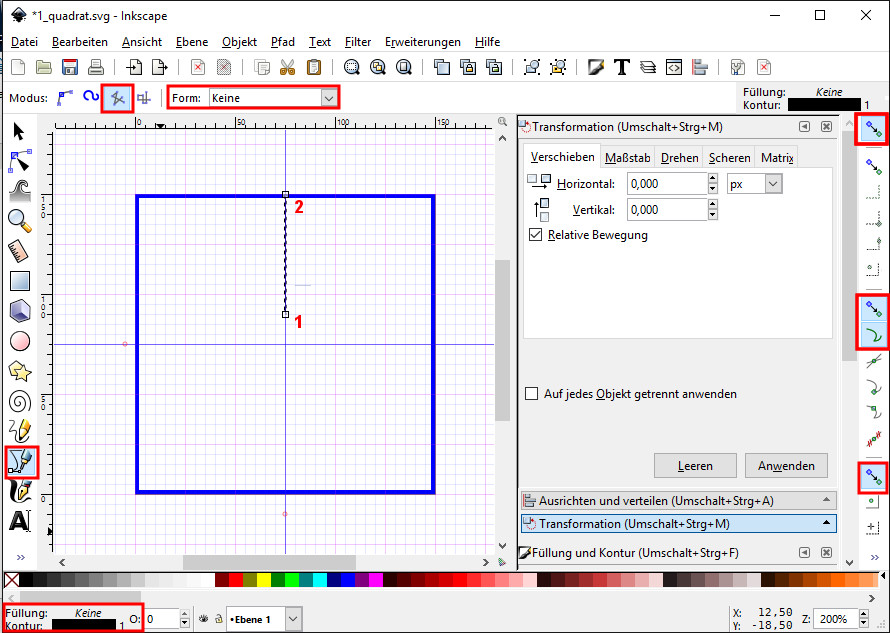
Task: Expand Ausrichten und verteilen panel
Action: click(x=678, y=501)
